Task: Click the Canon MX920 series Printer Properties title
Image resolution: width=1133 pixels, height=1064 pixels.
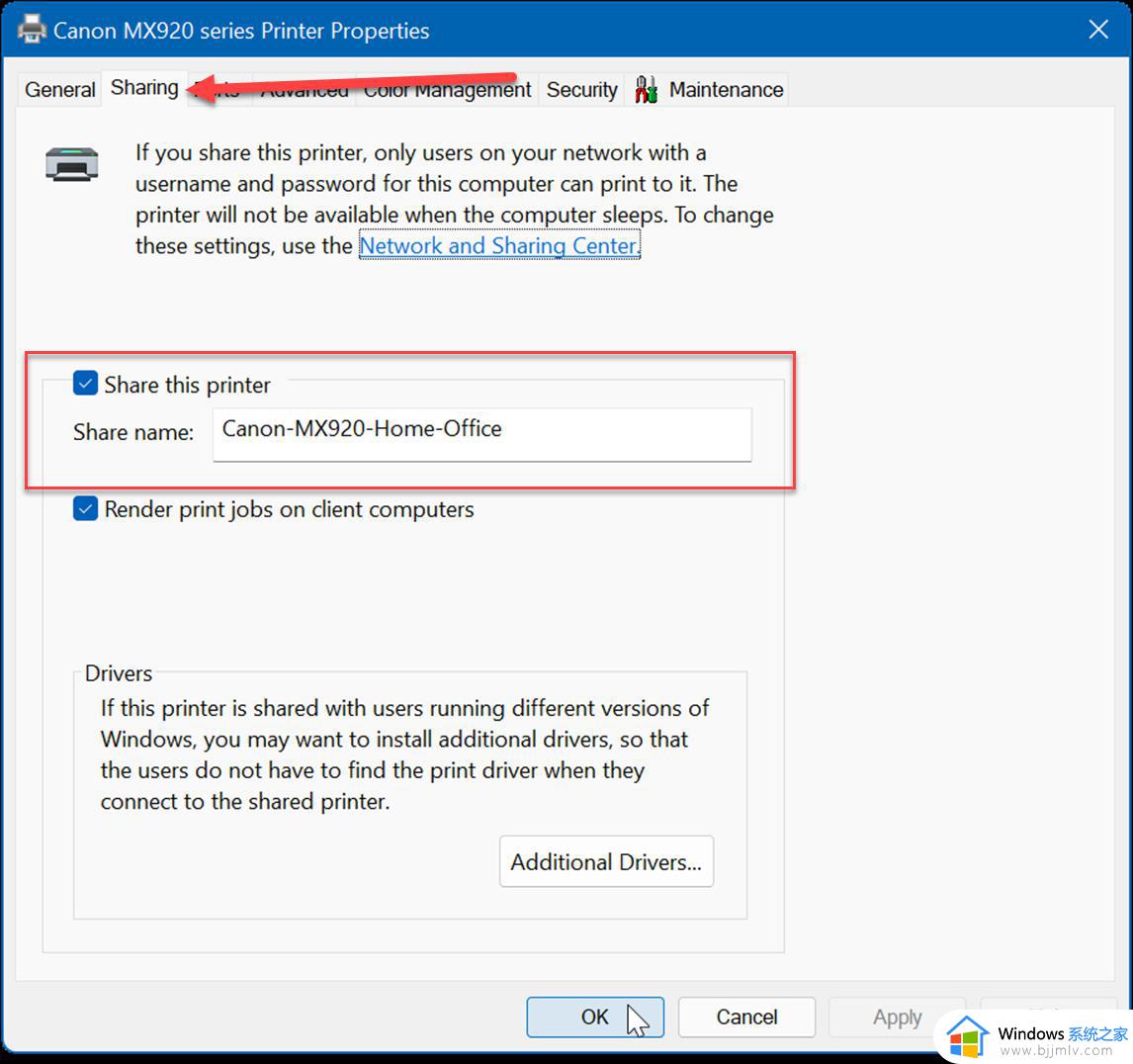Action: coord(241,31)
